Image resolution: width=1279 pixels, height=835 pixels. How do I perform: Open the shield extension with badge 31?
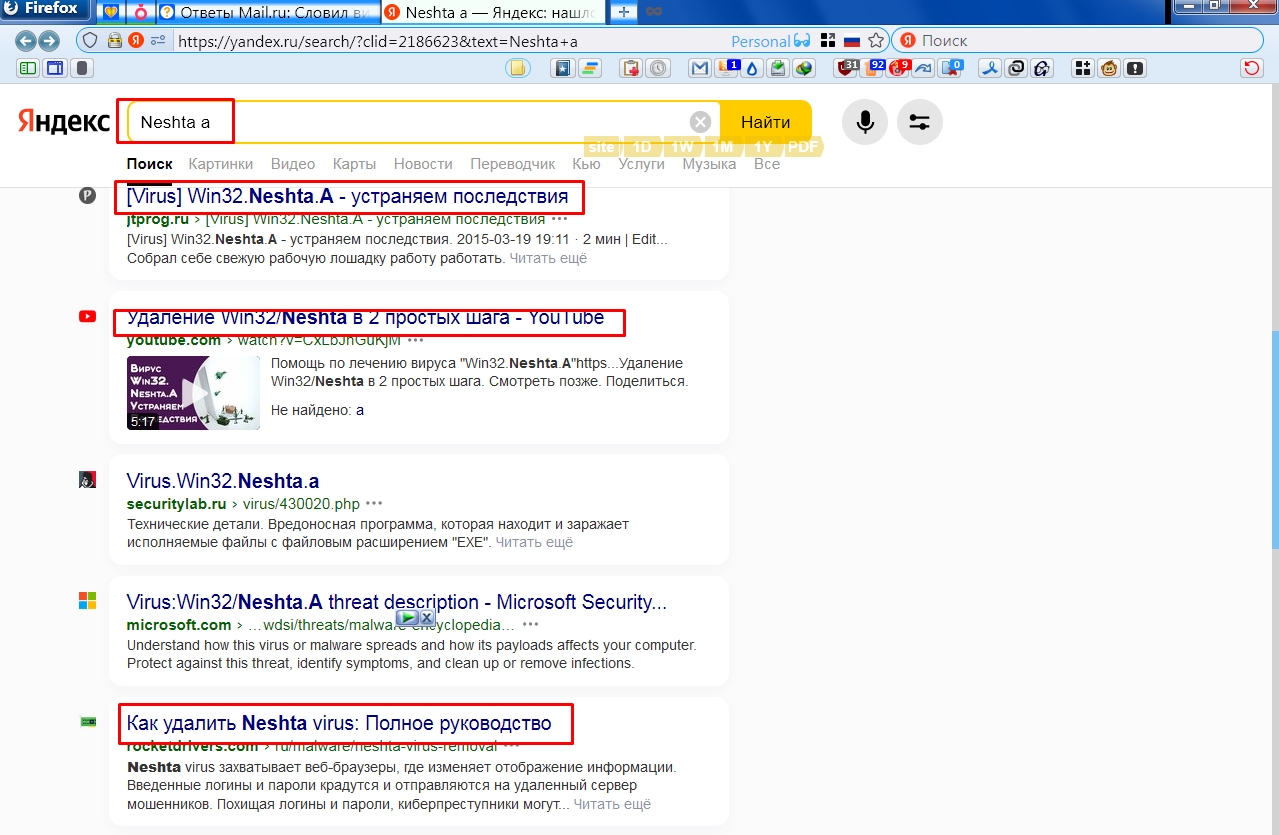(x=847, y=68)
